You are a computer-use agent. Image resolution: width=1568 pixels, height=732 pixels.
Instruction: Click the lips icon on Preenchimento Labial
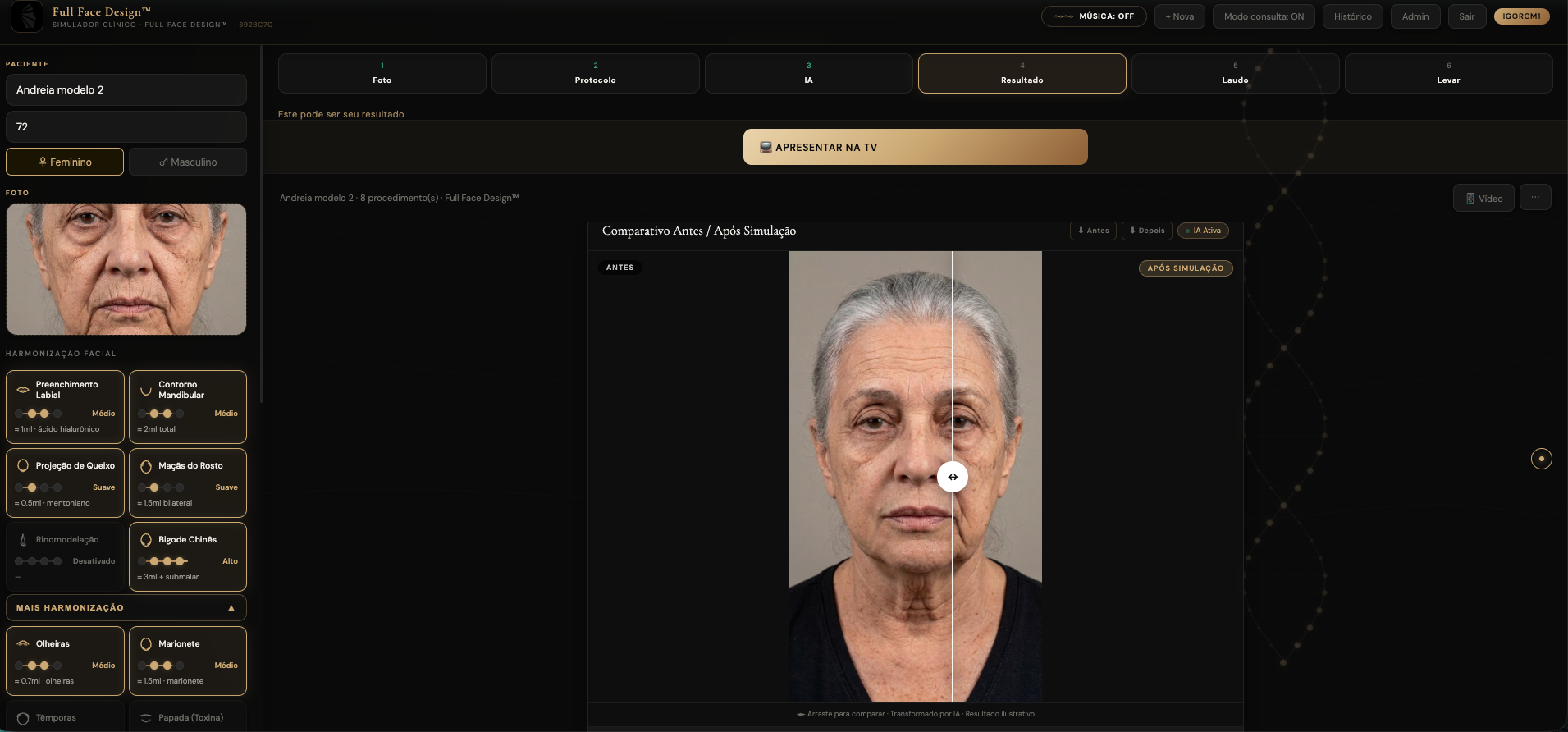[x=23, y=390]
